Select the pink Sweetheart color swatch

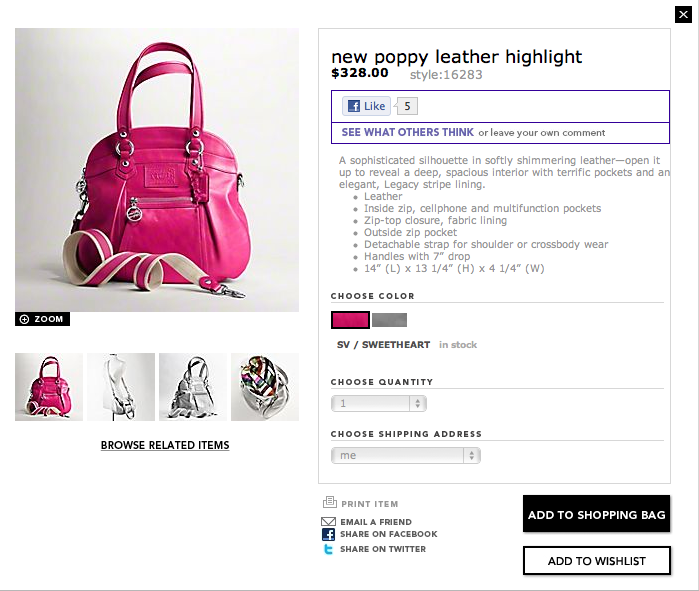(x=350, y=320)
